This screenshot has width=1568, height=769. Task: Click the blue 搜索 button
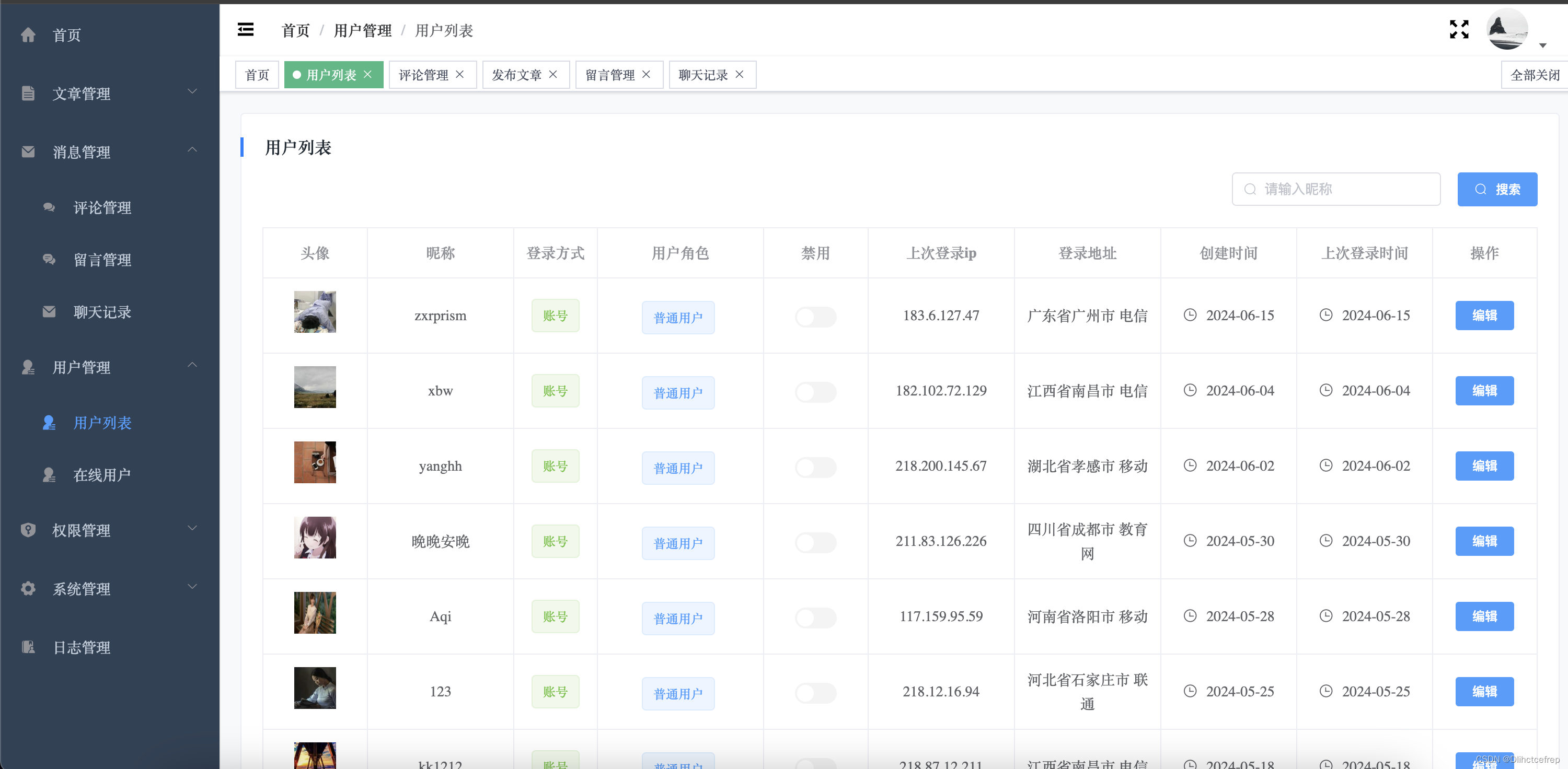pos(1497,189)
